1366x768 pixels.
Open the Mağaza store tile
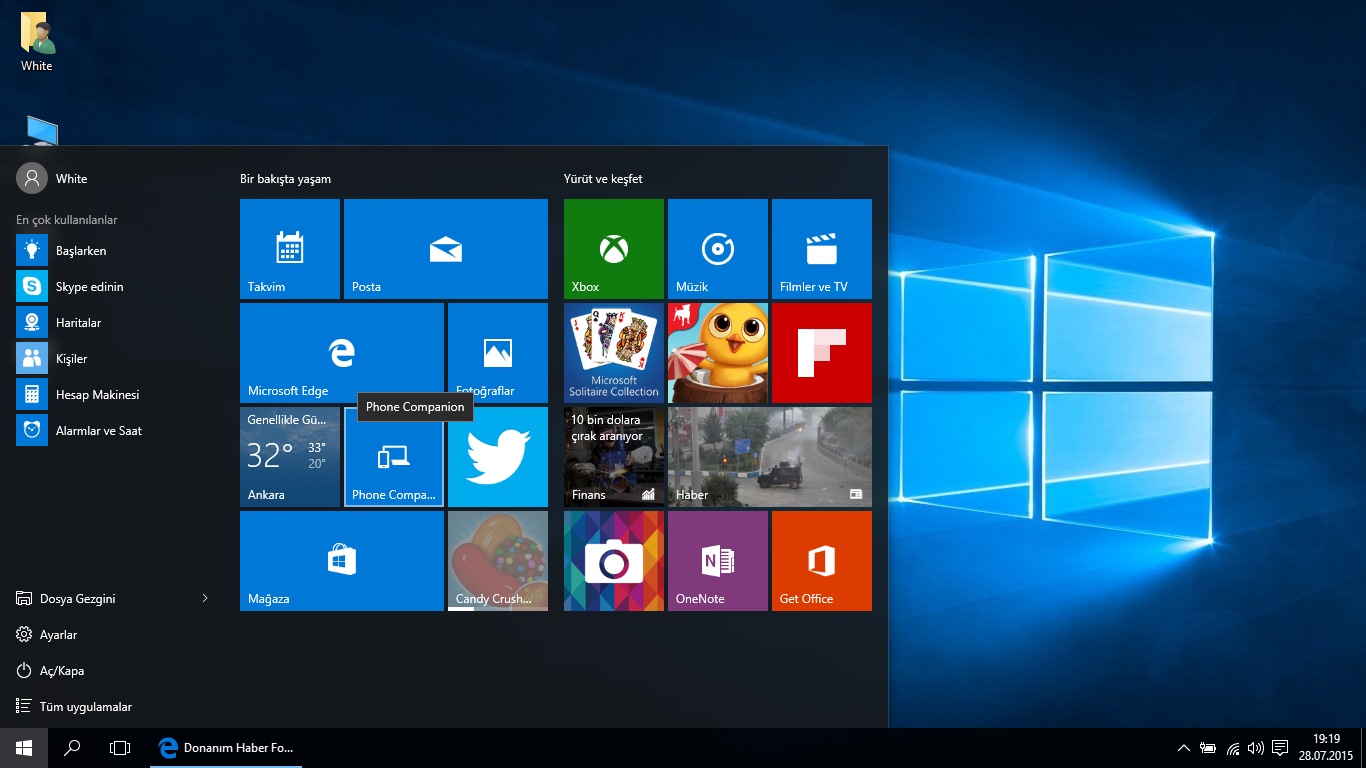(342, 561)
